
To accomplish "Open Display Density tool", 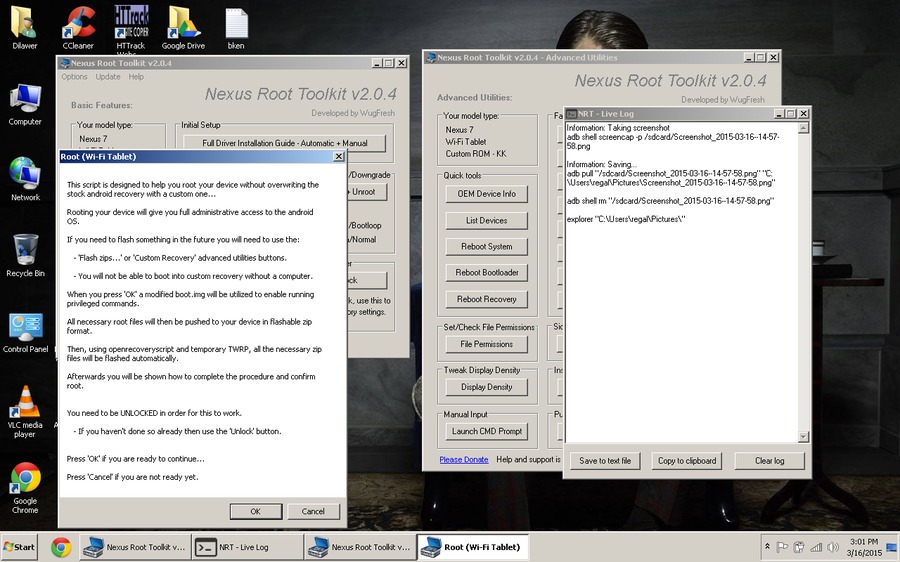I will click(x=486, y=387).
